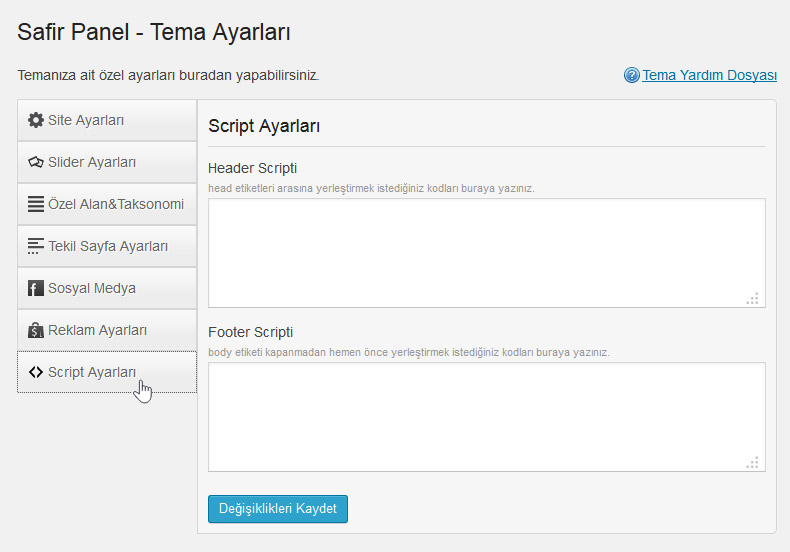The image size is (790, 552).
Task: Open the Site Ayarları tab
Action: click(107, 120)
